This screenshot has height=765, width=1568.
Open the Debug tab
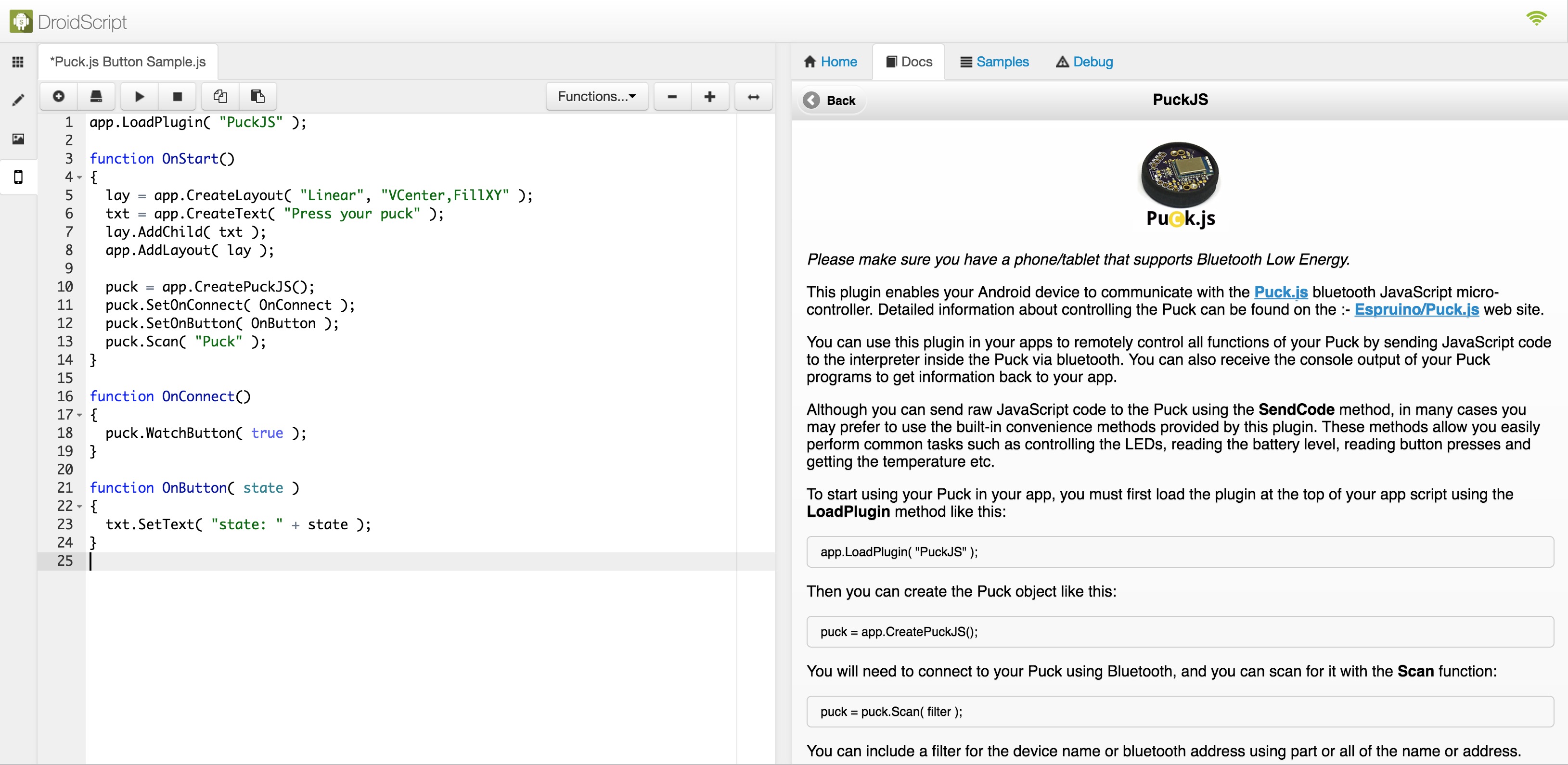point(1085,62)
